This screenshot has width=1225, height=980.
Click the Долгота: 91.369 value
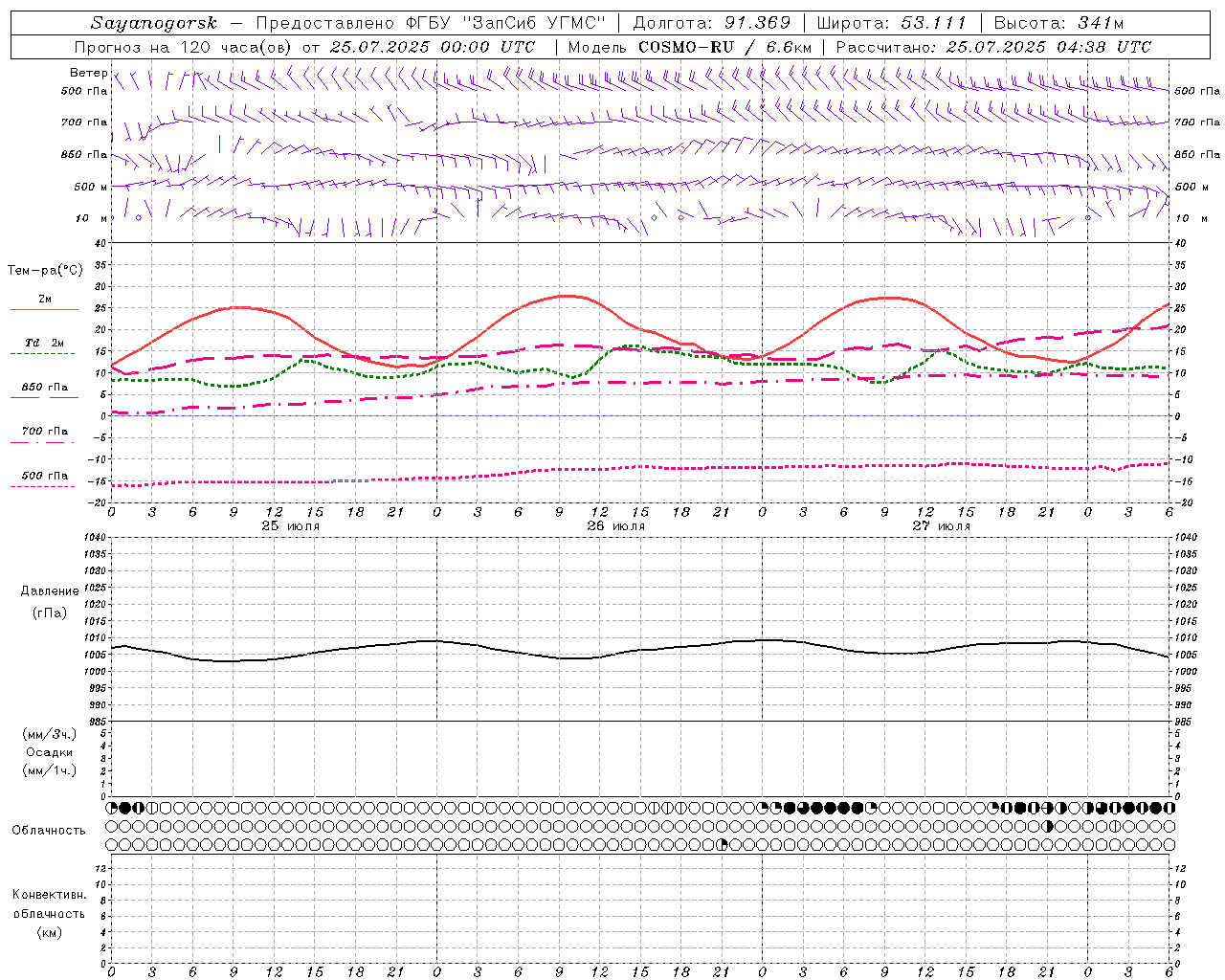coord(711,23)
